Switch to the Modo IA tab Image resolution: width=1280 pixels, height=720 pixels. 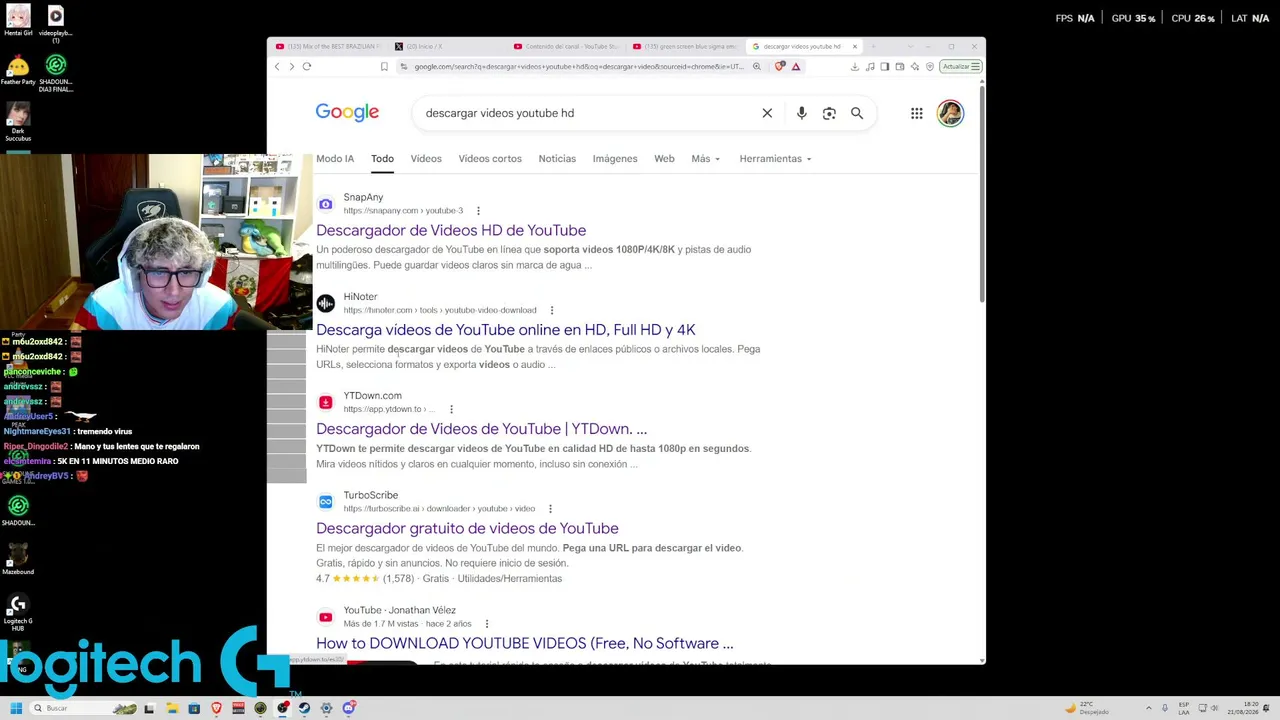335,159
